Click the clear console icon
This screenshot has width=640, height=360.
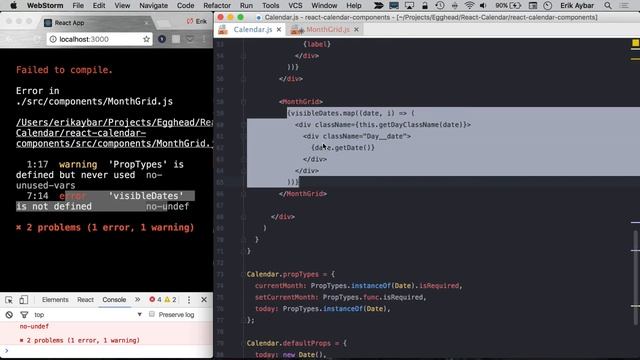tap(9, 315)
